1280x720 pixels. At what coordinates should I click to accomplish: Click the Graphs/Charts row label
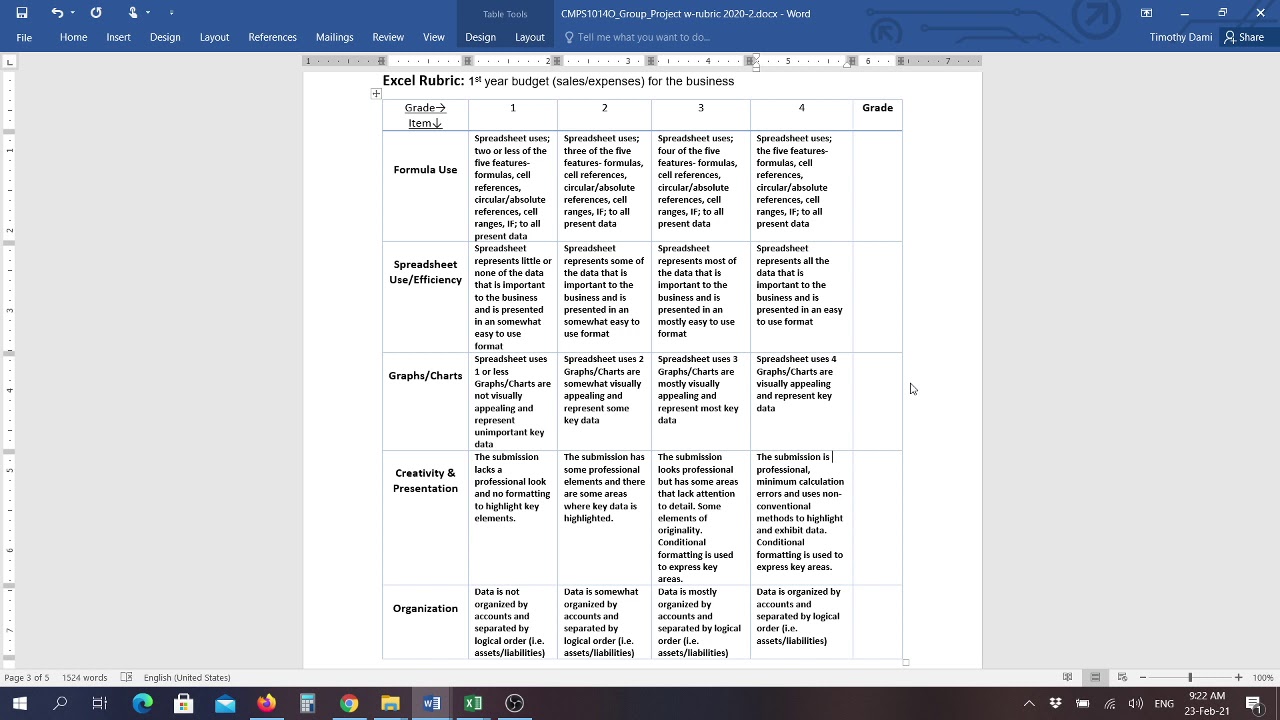(425, 376)
